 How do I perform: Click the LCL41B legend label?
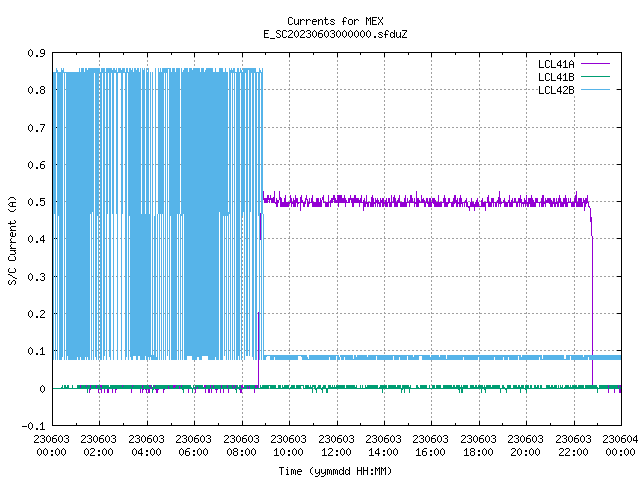click(556, 77)
